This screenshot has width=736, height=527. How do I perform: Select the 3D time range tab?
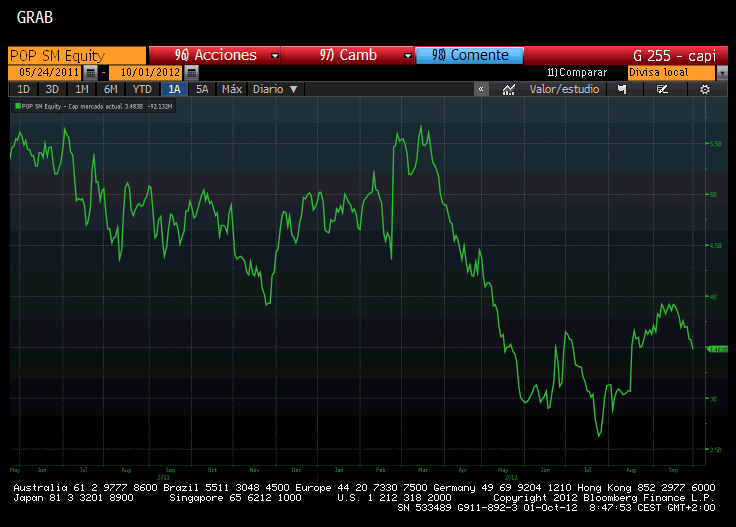[52, 89]
